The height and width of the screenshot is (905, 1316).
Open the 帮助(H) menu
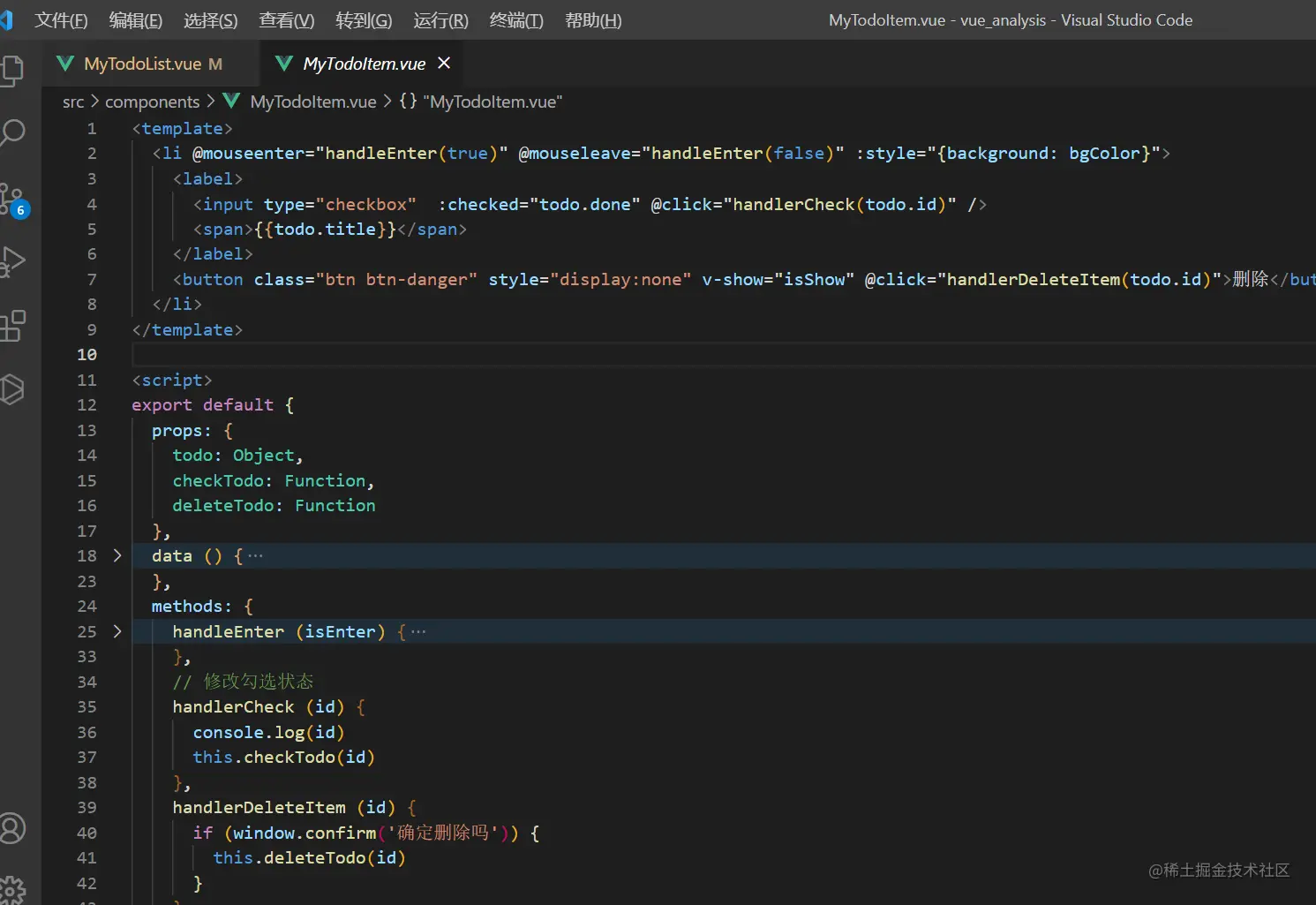tap(593, 20)
